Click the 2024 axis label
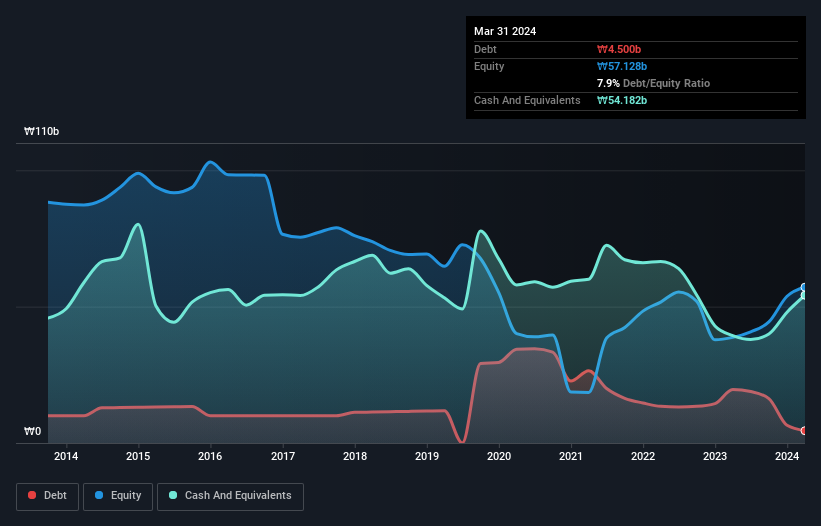The image size is (821, 526). 787,456
